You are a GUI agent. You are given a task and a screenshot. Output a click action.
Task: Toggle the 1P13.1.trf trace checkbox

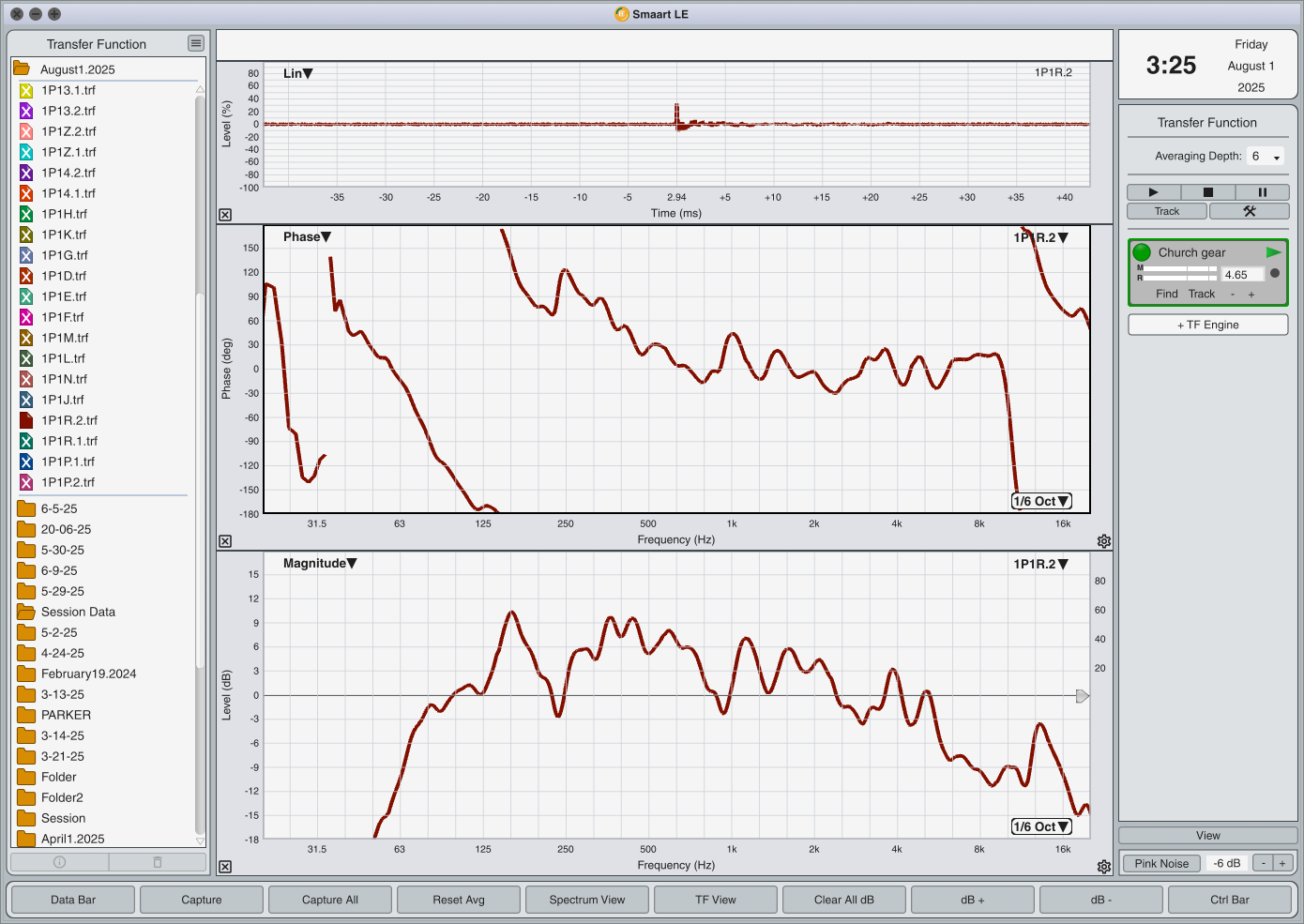pos(26,90)
